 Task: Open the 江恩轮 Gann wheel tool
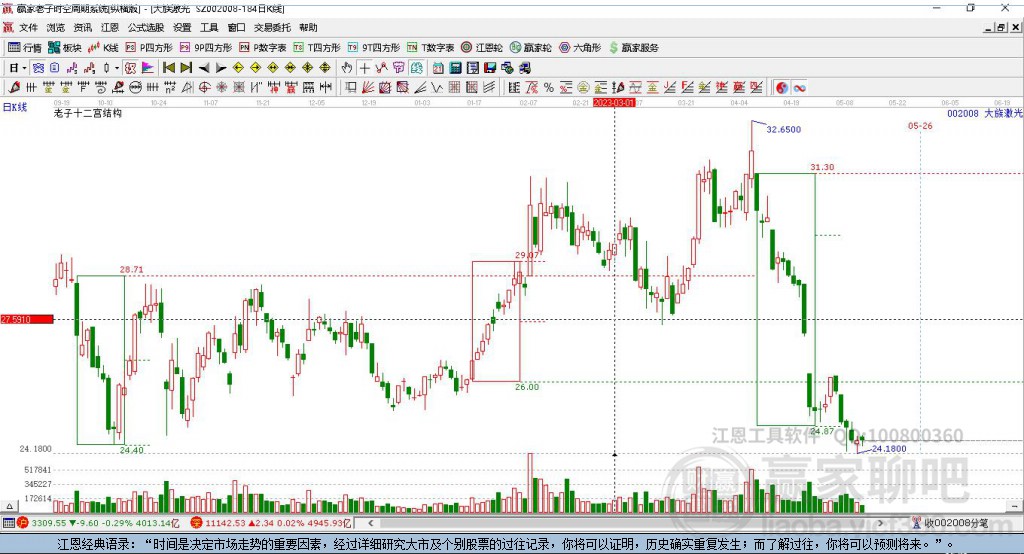point(487,47)
